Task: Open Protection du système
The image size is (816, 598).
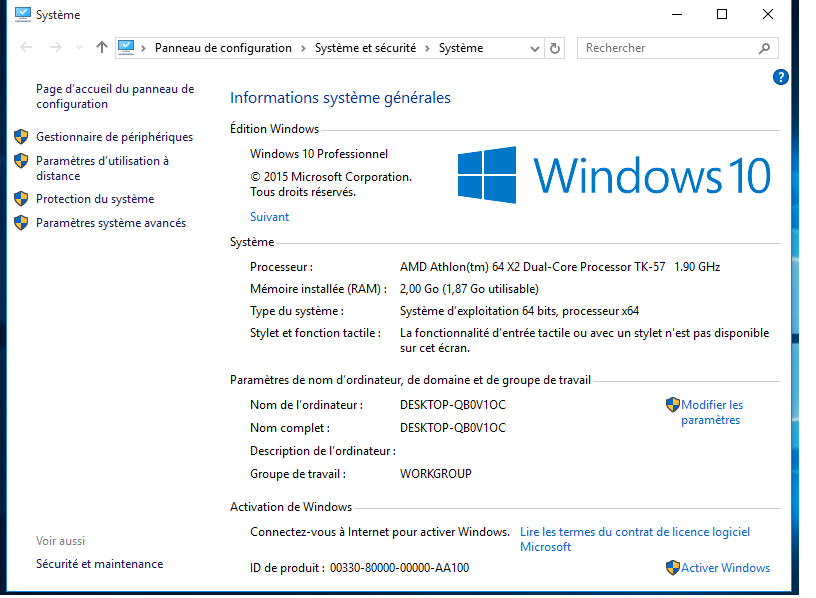Action: pos(95,199)
